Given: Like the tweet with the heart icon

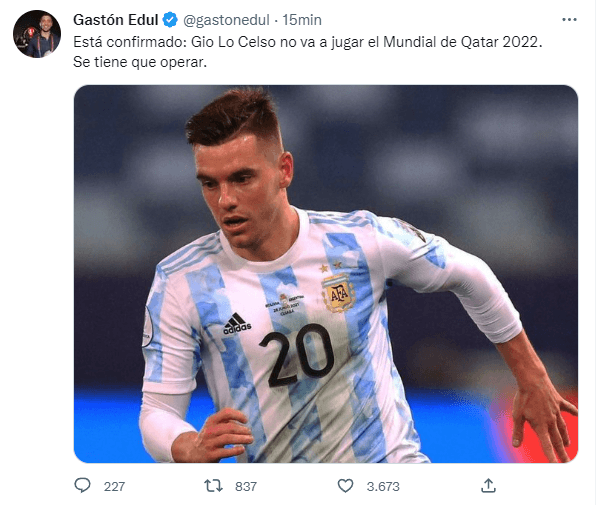Looking at the screenshot, I should coord(345,486).
